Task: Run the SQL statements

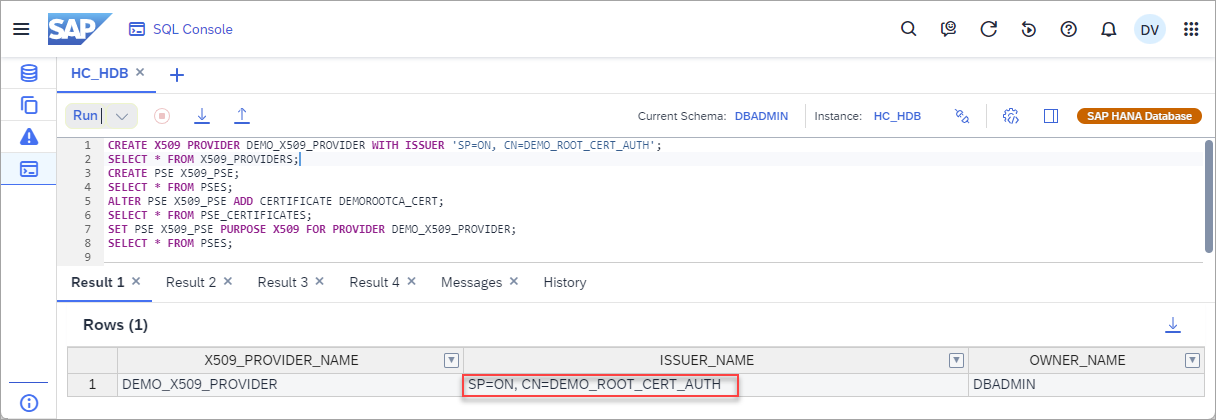Action: point(86,116)
